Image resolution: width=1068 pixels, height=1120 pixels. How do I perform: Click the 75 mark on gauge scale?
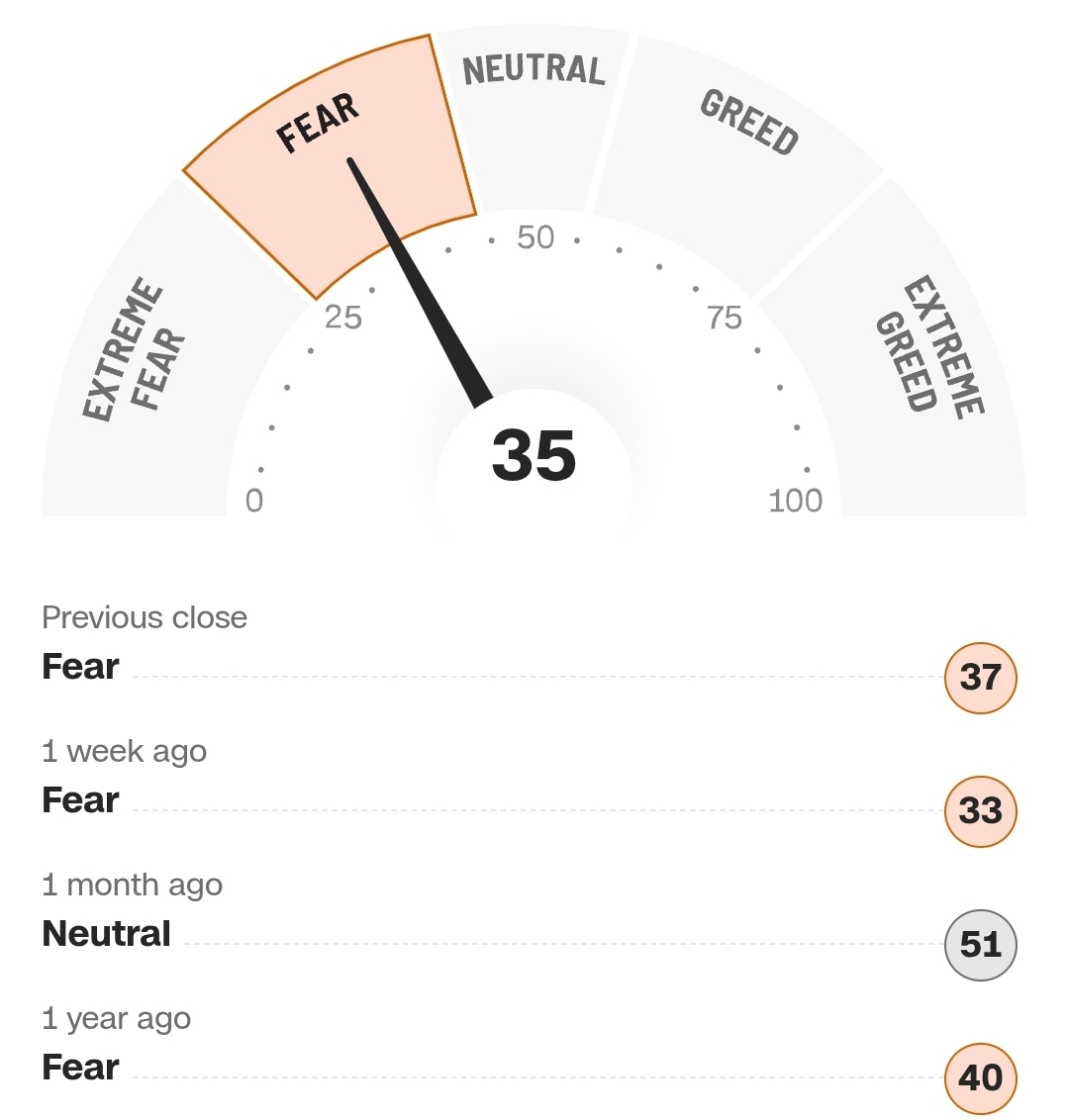pos(725,318)
